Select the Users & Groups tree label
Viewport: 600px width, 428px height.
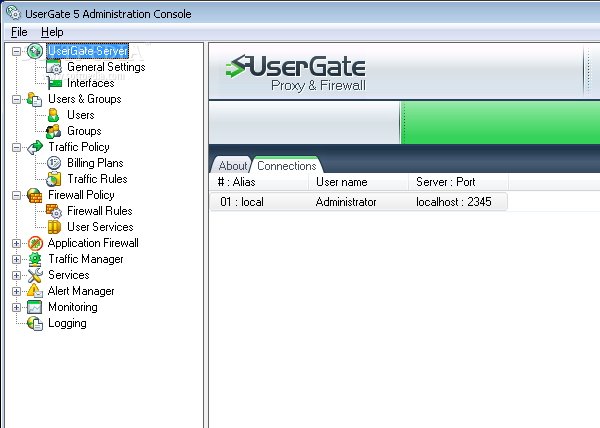tap(85, 99)
